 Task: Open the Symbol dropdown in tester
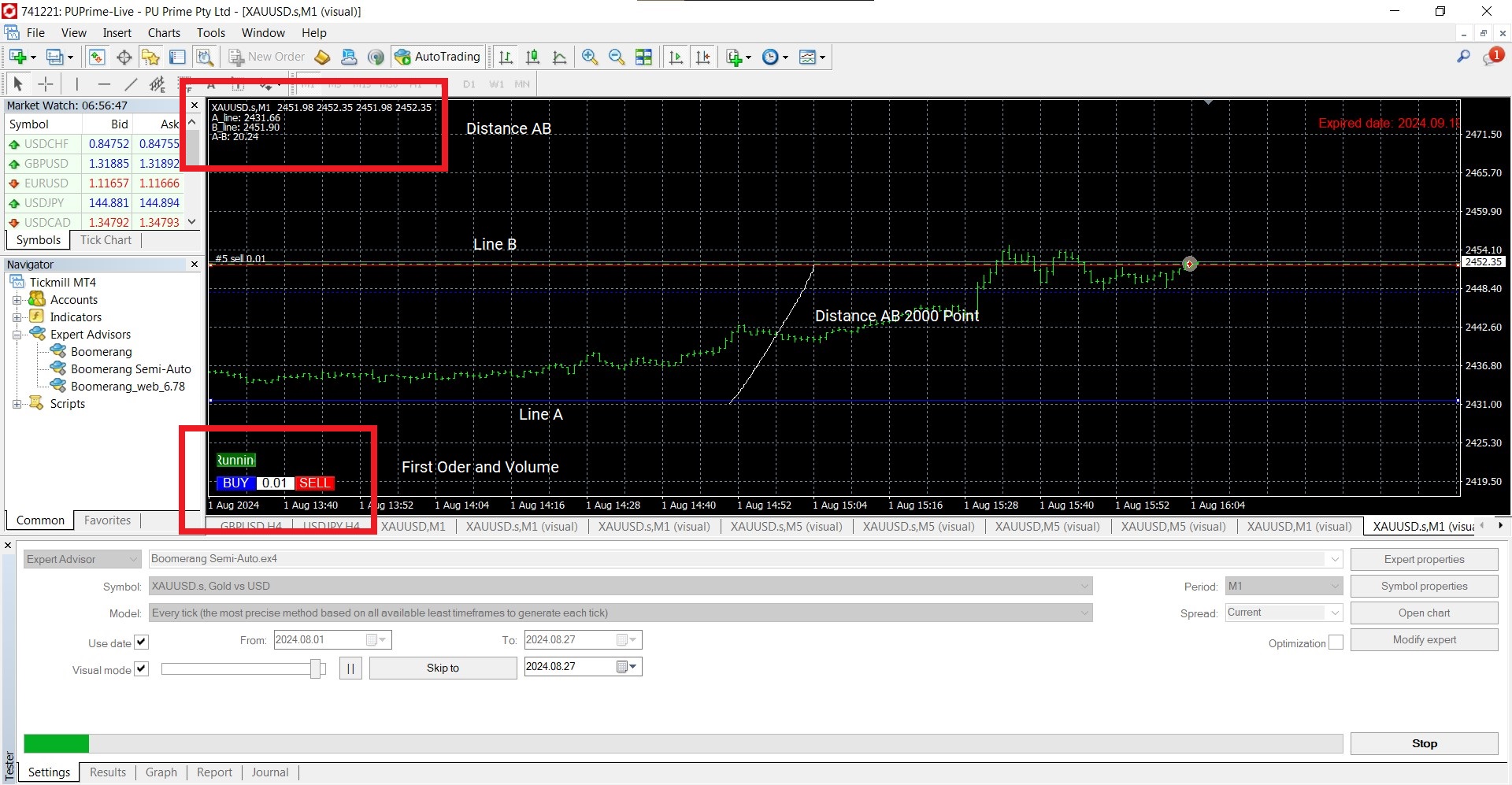pos(621,586)
